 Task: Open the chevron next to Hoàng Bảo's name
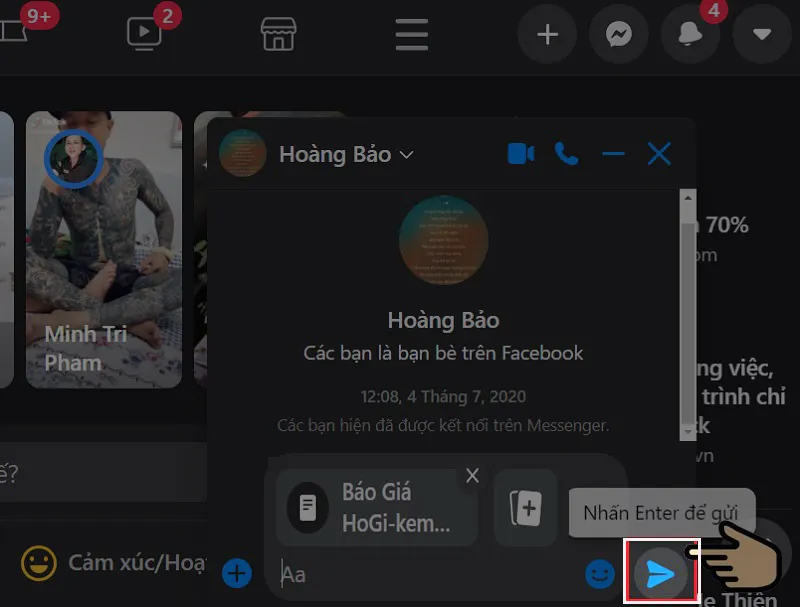point(406,155)
